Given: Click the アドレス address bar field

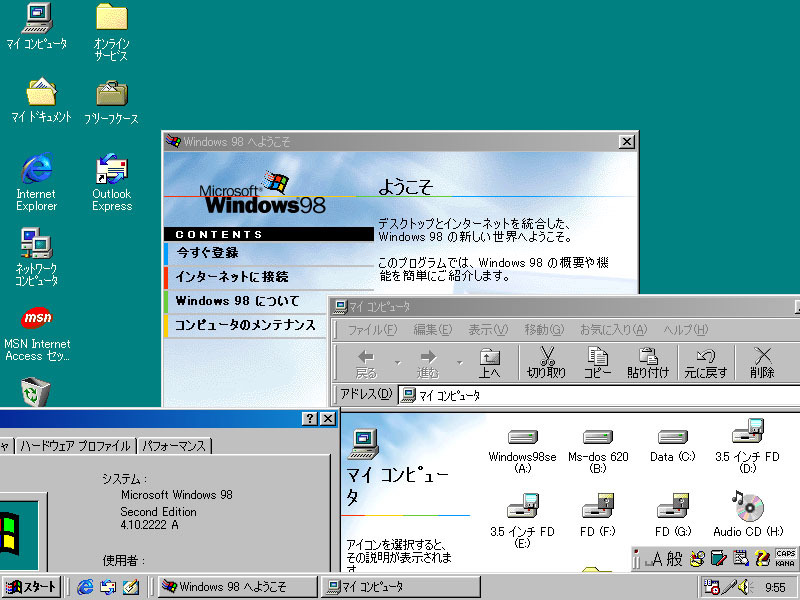Looking at the screenshot, I should pos(600,395).
